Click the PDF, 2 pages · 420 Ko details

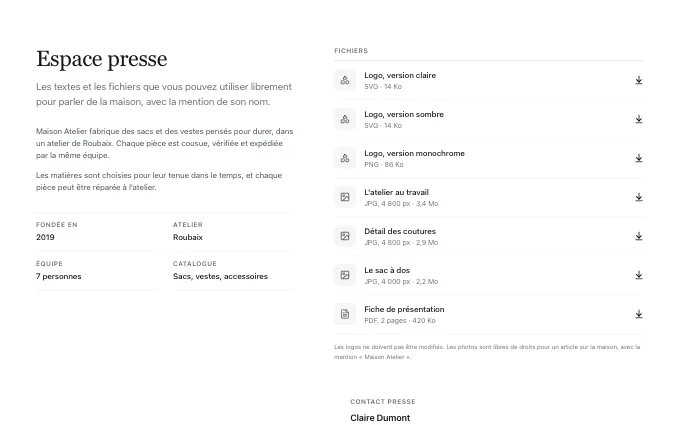400,321
